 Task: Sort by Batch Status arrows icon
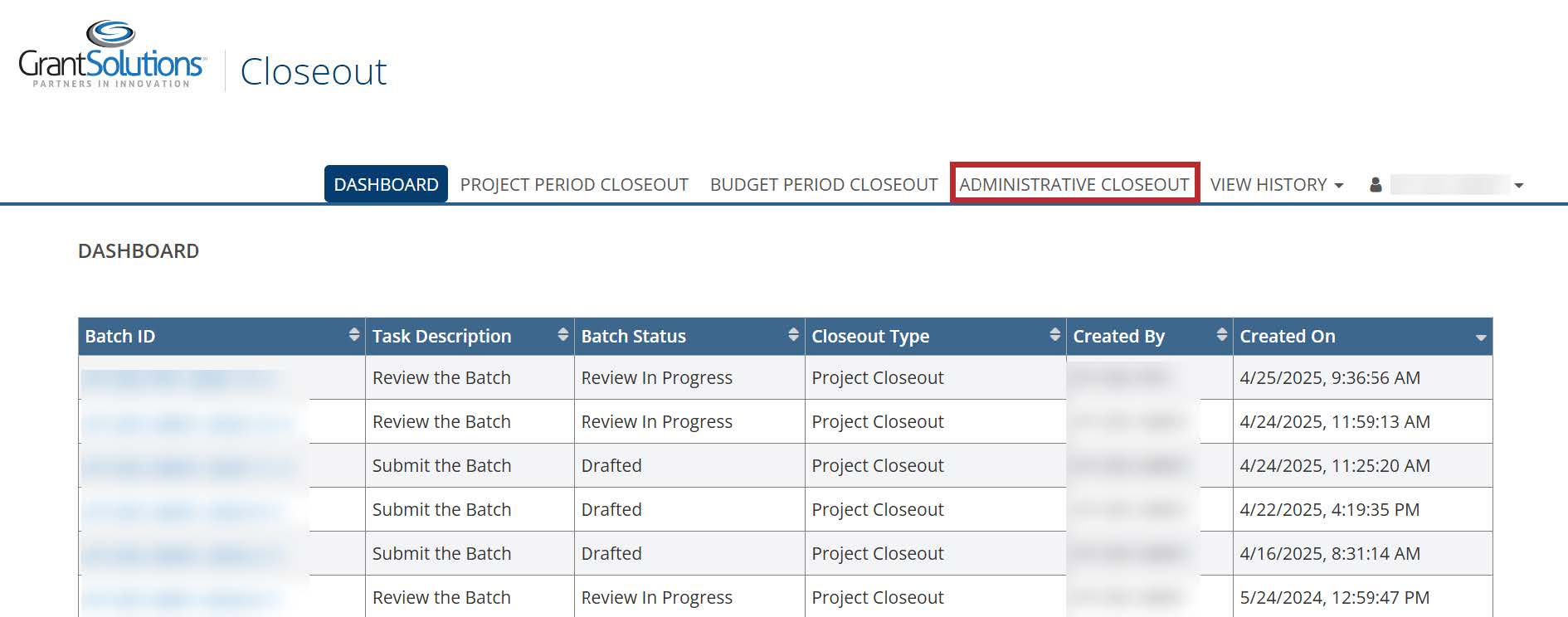(794, 335)
